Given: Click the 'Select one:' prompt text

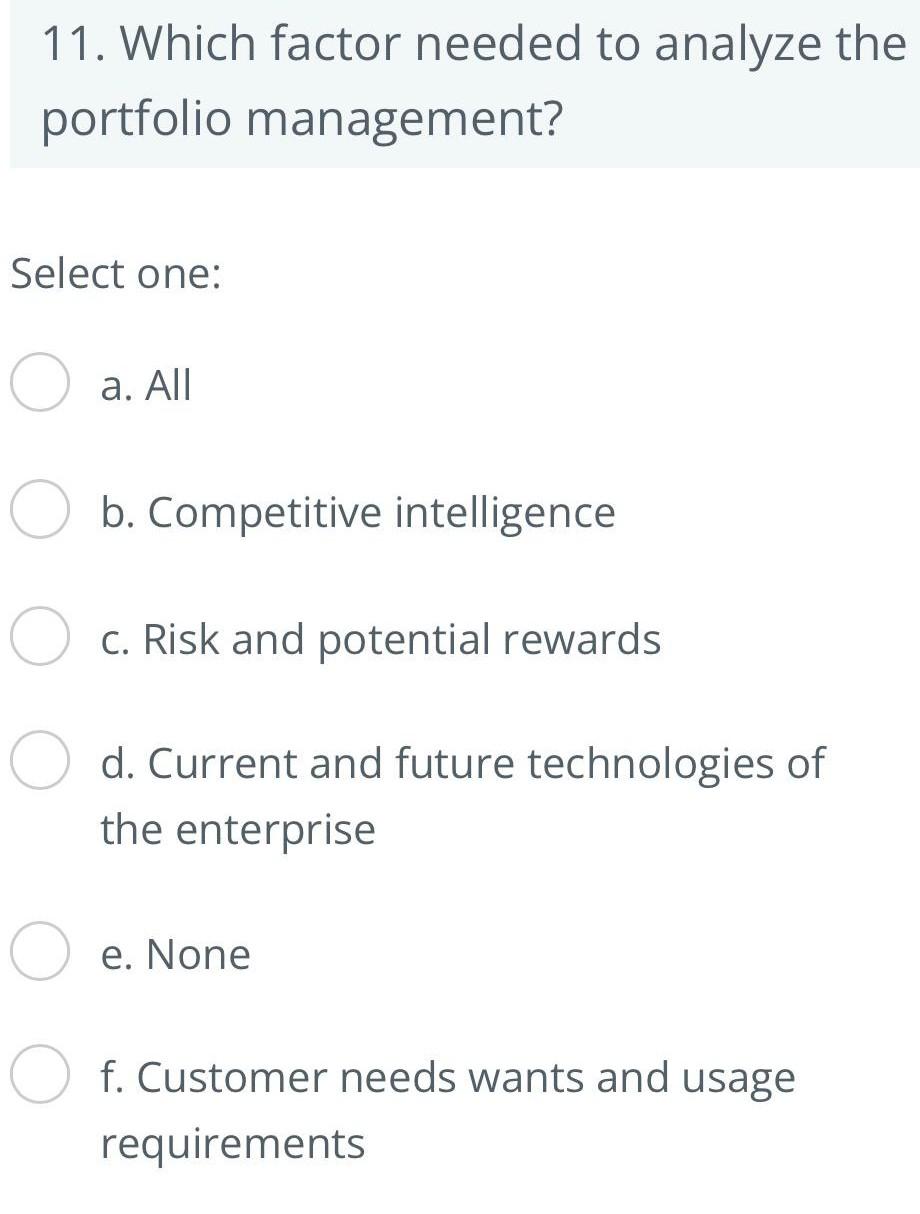Looking at the screenshot, I should 115,272.
